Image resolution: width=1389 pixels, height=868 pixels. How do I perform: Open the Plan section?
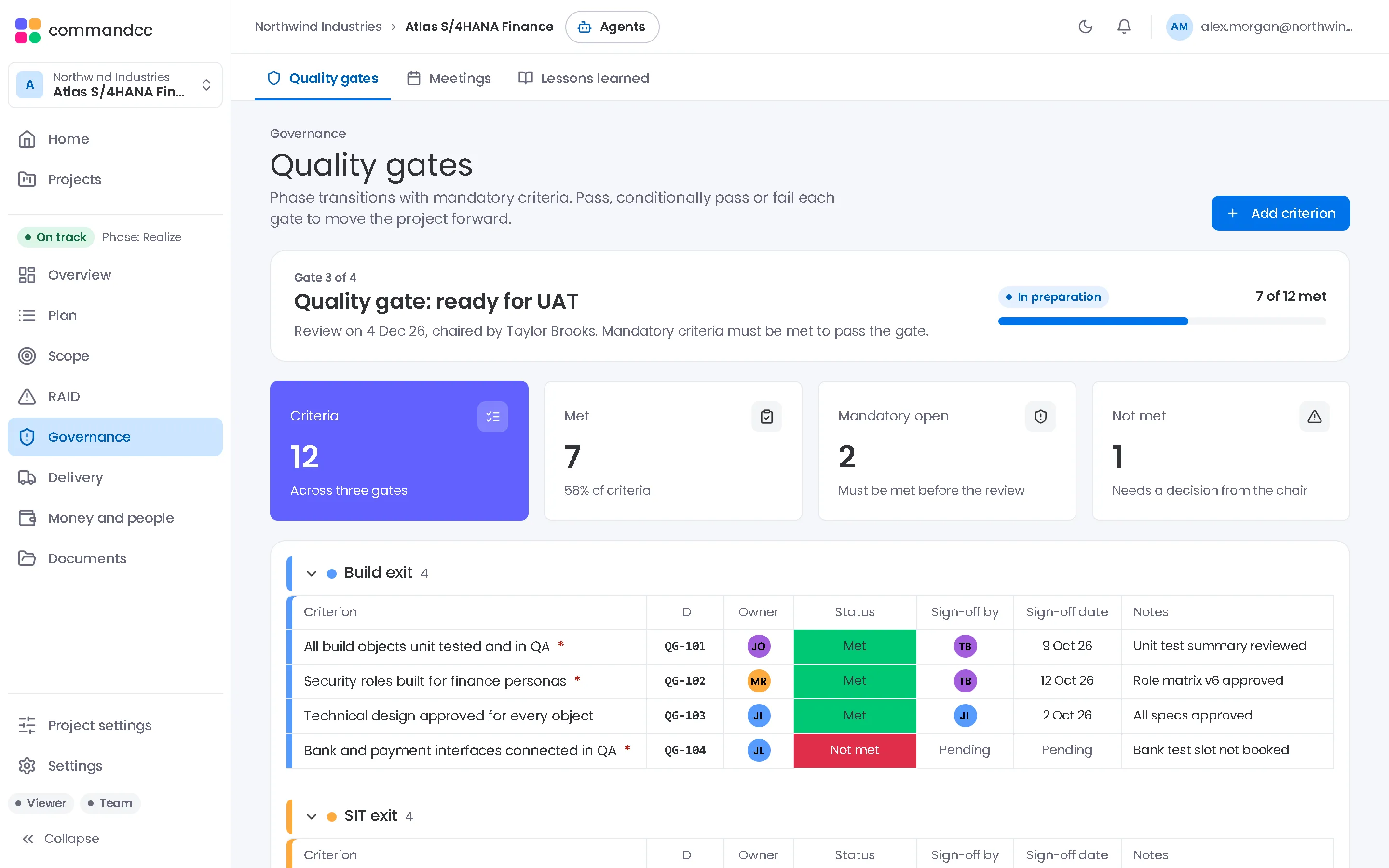click(x=115, y=315)
